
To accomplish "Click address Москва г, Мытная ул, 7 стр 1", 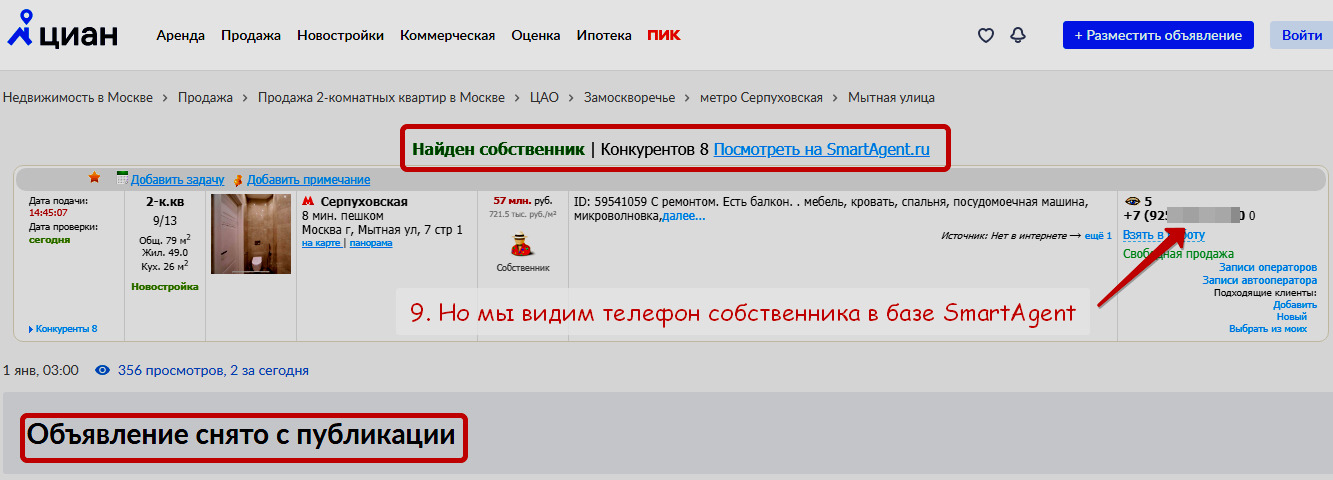I will [382, 230].
